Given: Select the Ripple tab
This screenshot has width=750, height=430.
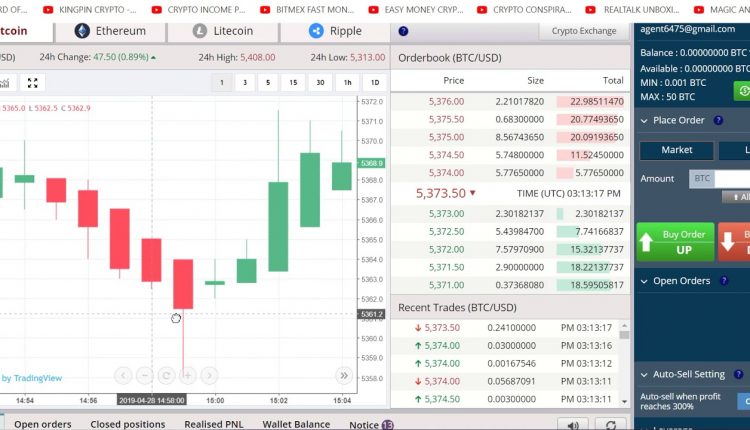Looking at the screenshot, I should pyautogui.click(x=335, y=31).
